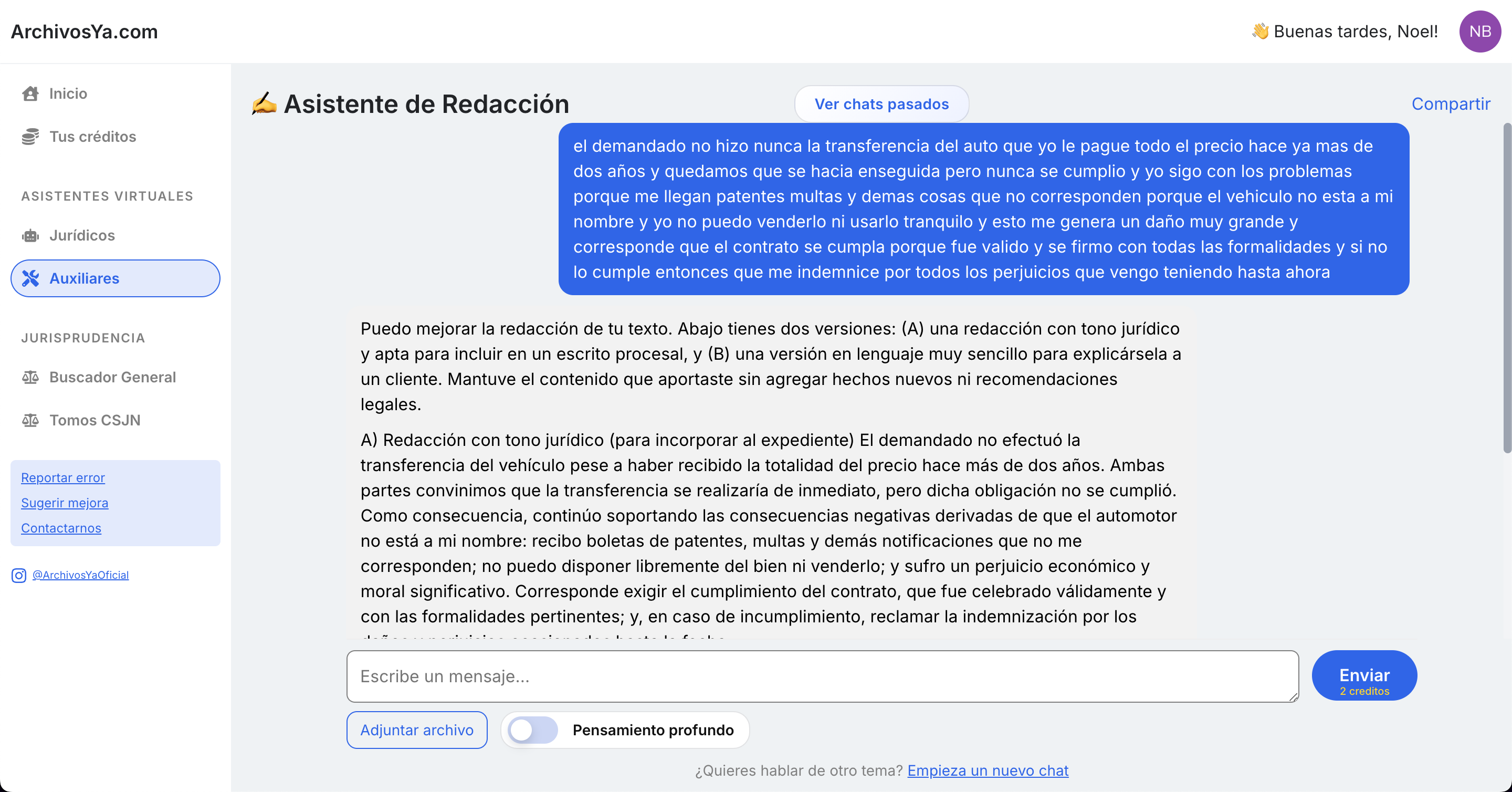Click Empieza un nuevo chat link

tap(987, 770)
